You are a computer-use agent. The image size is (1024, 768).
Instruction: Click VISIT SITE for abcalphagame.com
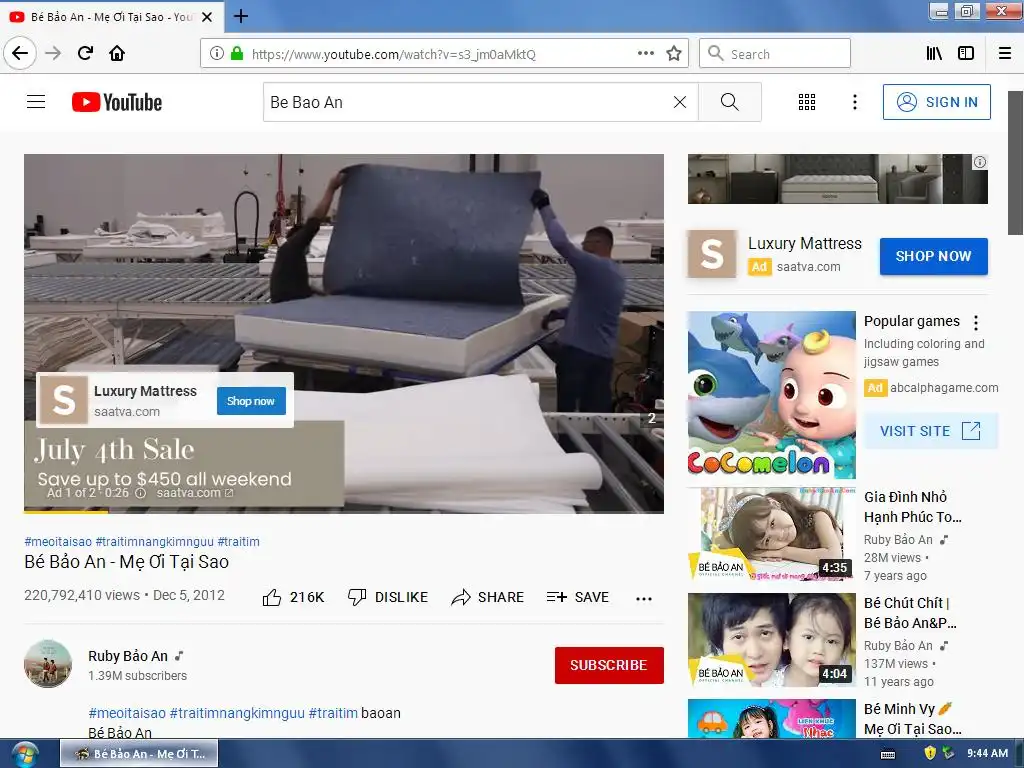[x=931, y=431]
